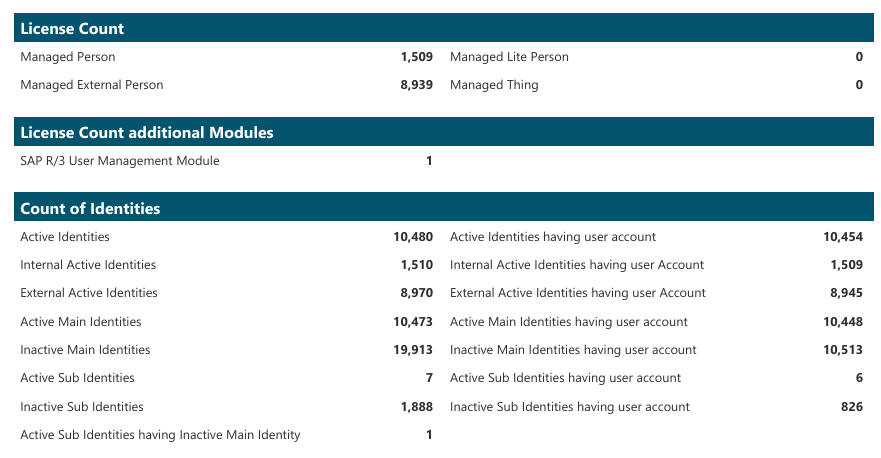Click Inactive Main Identities having user account value
This screenshot has height=458, width=881.
(843, 350)
